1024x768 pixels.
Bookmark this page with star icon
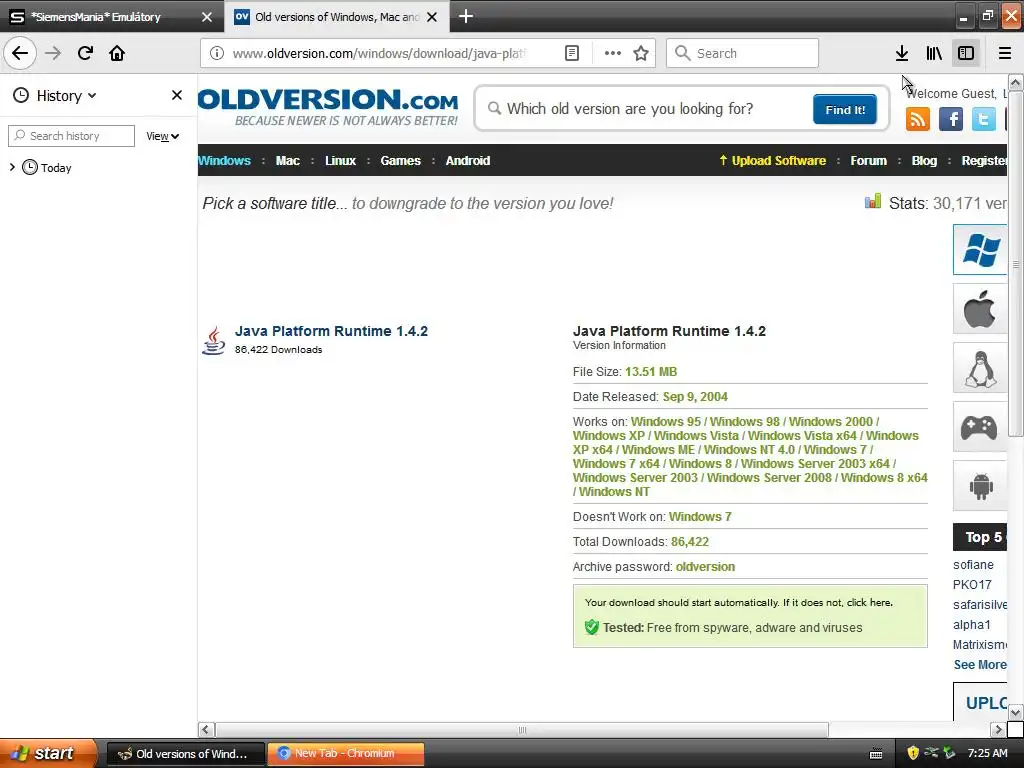click(x=641, y=53)
